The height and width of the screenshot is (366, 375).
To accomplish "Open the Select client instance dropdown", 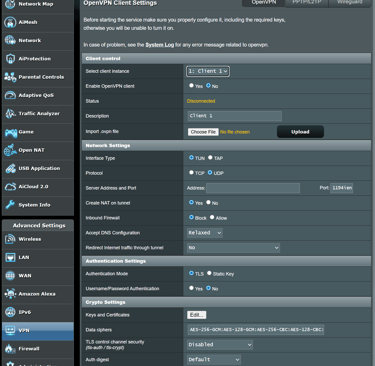I will point(208,71).
